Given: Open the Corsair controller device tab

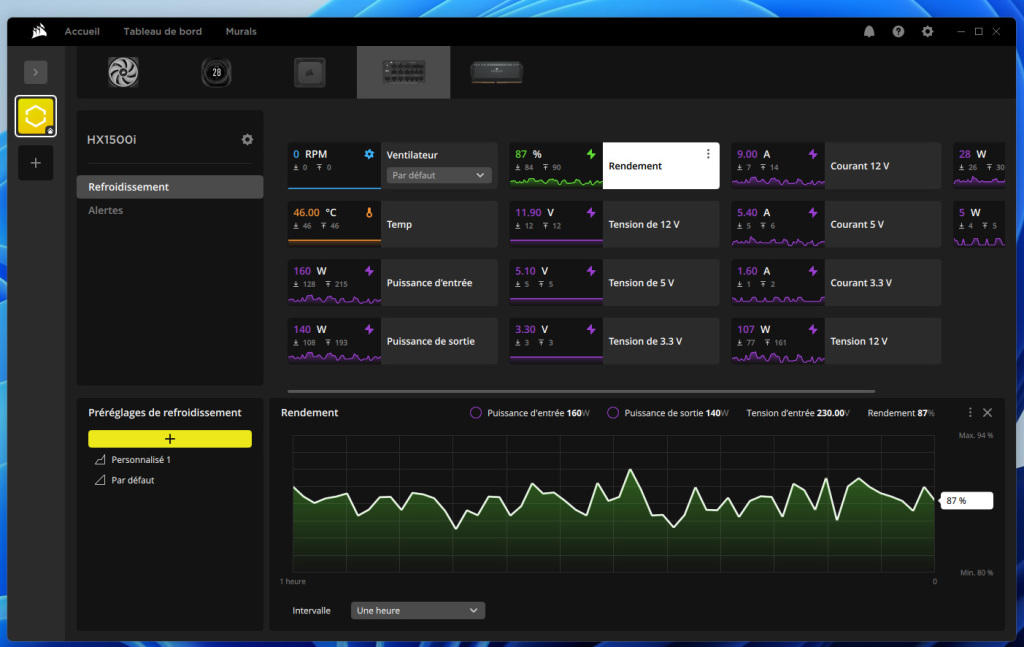Looking at the screenshot, I should click(403, 71).
